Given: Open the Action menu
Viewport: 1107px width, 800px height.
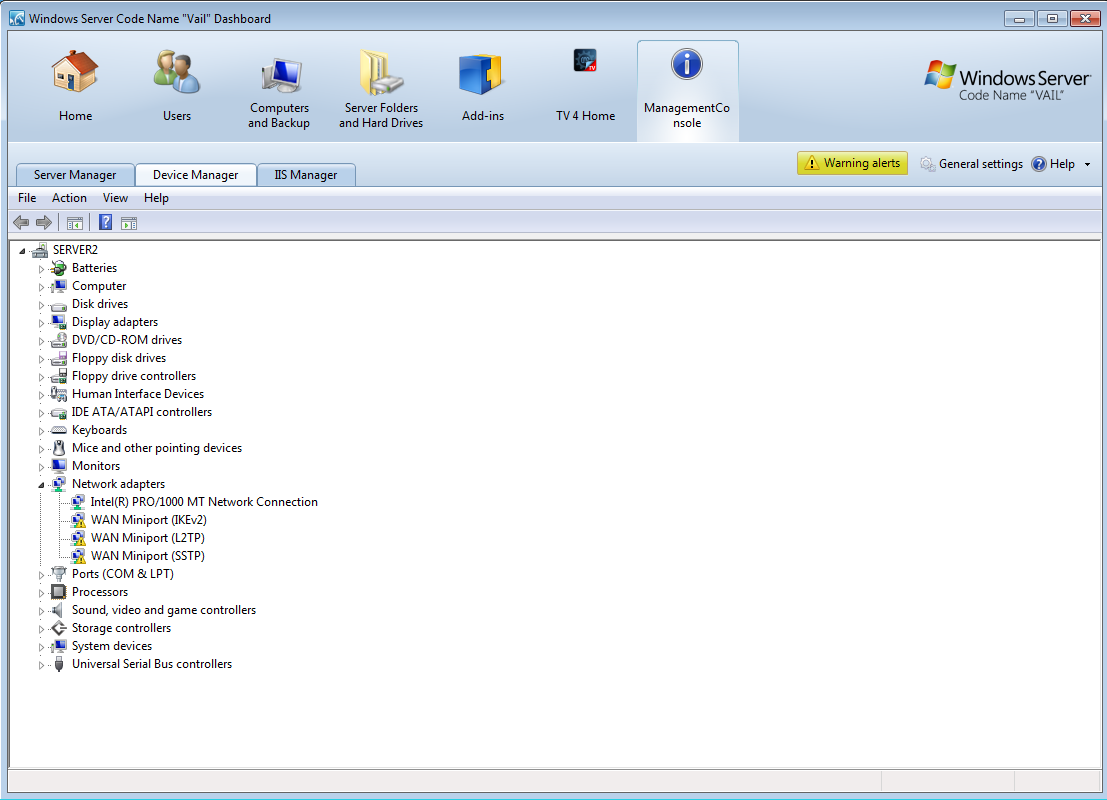Looking at the screenshot, I should 69,198.
